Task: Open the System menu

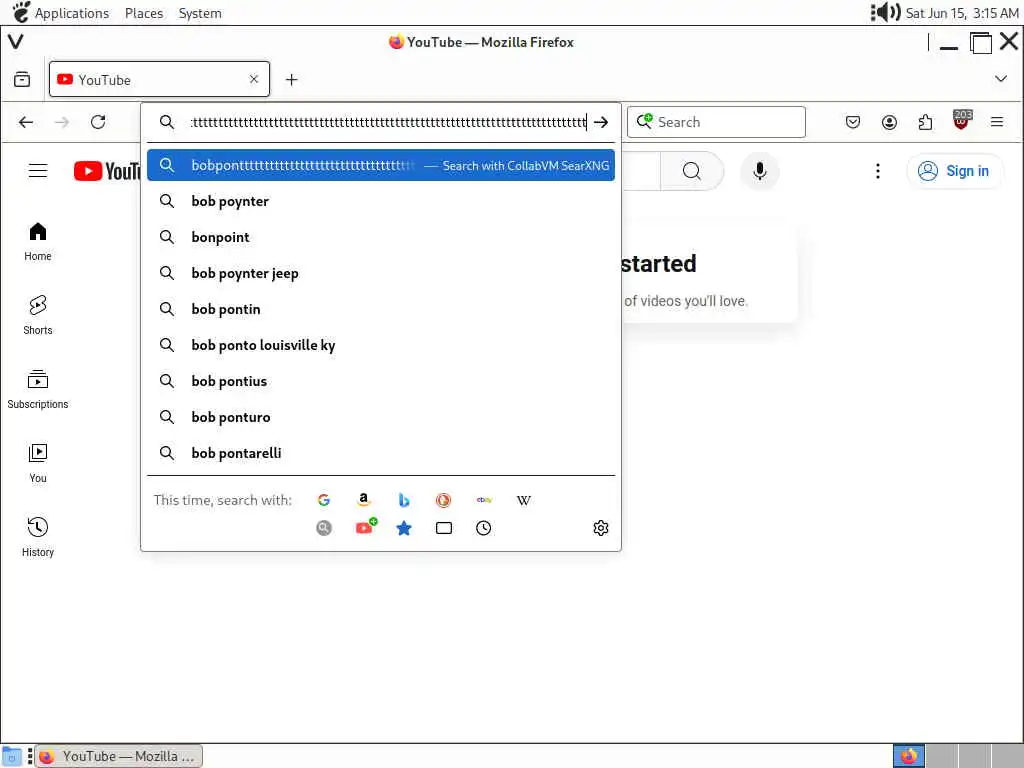Action: [200, 13]
